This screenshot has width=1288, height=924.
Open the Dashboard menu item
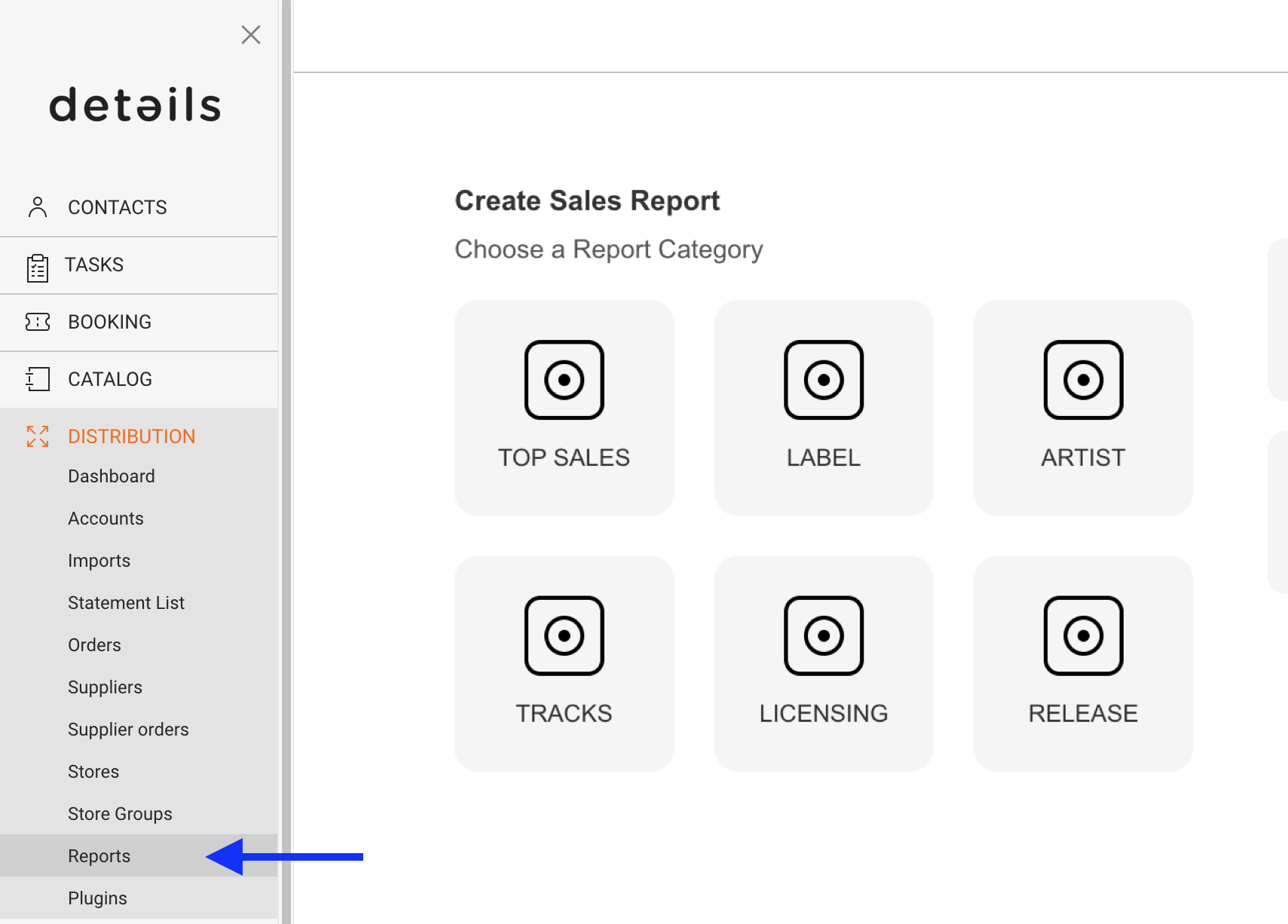point(111,476)
